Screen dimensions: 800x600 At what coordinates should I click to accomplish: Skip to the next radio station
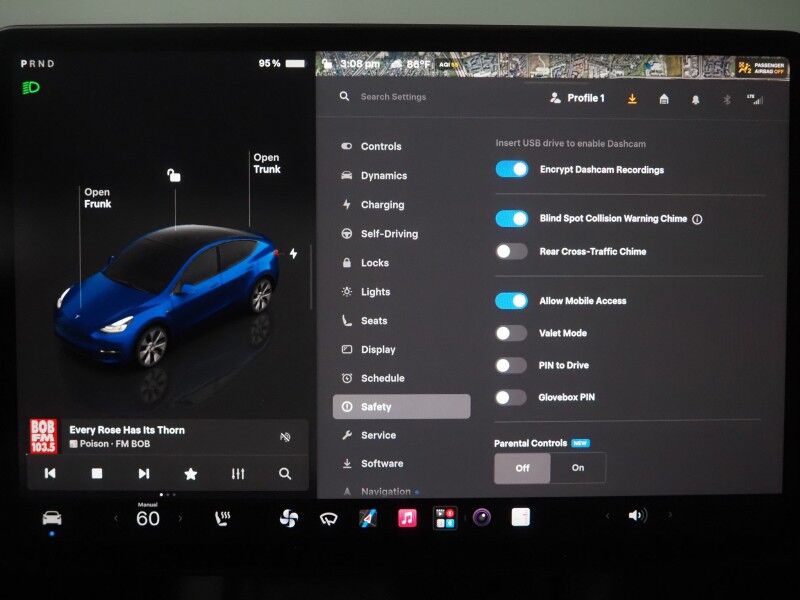[x=144, y=473]
